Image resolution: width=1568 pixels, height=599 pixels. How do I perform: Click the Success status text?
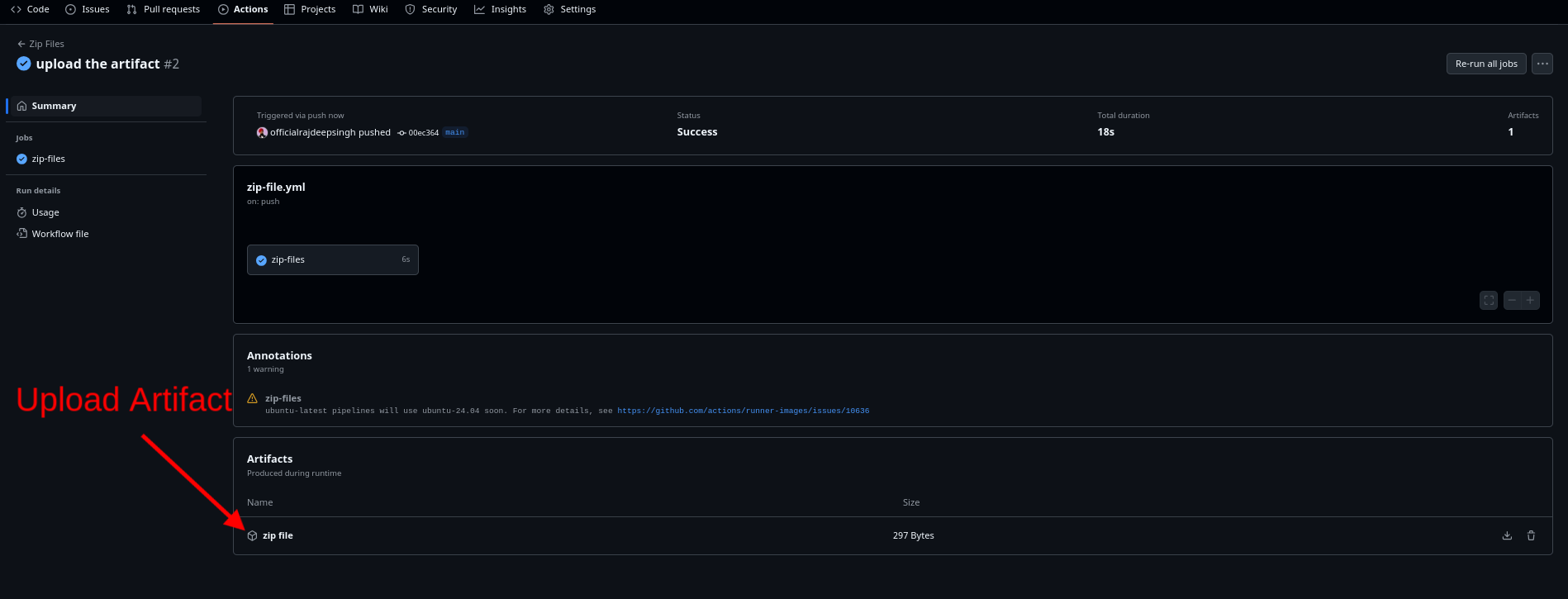coord(697,132)
